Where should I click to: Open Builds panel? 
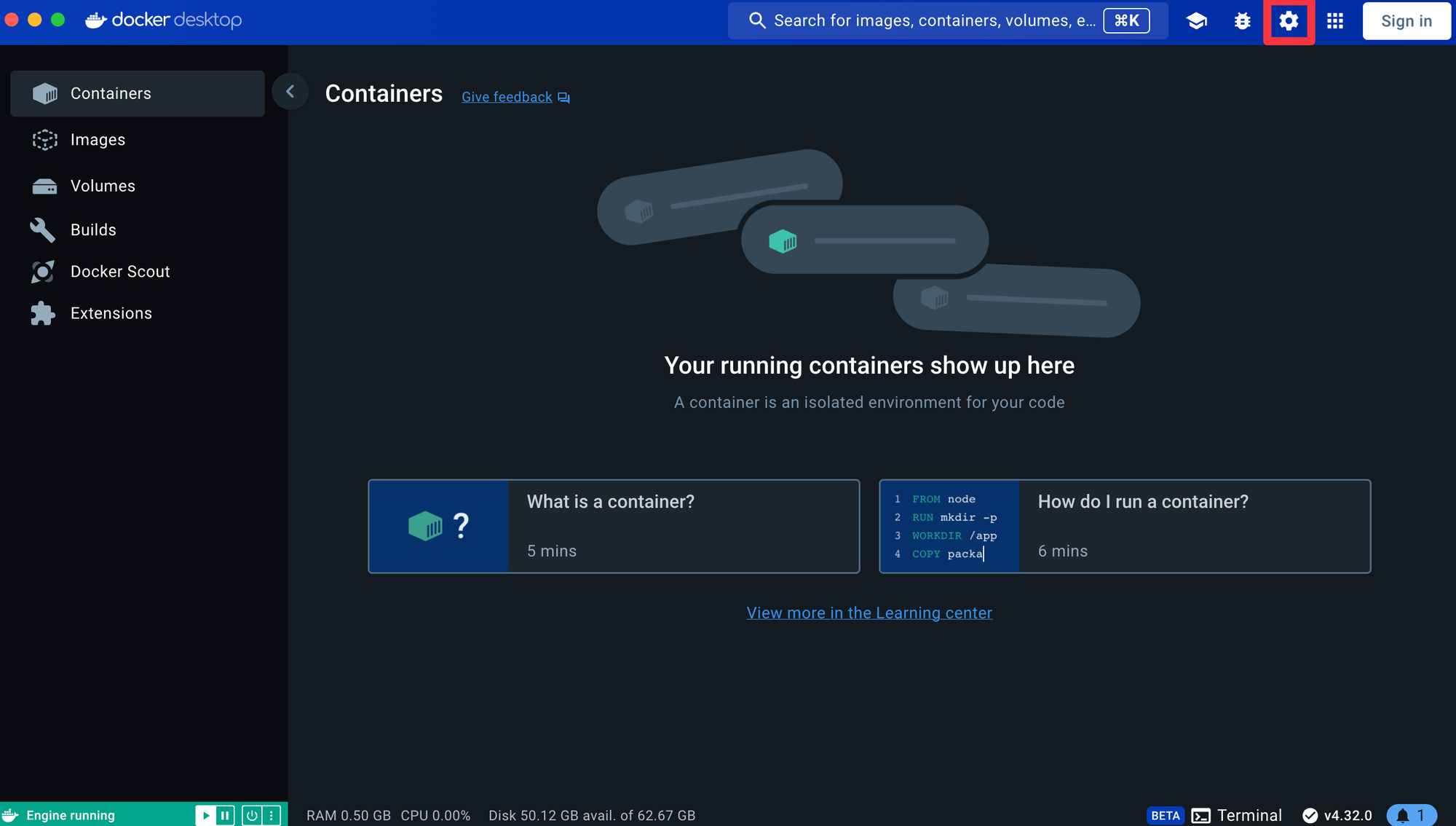(93, 229)
